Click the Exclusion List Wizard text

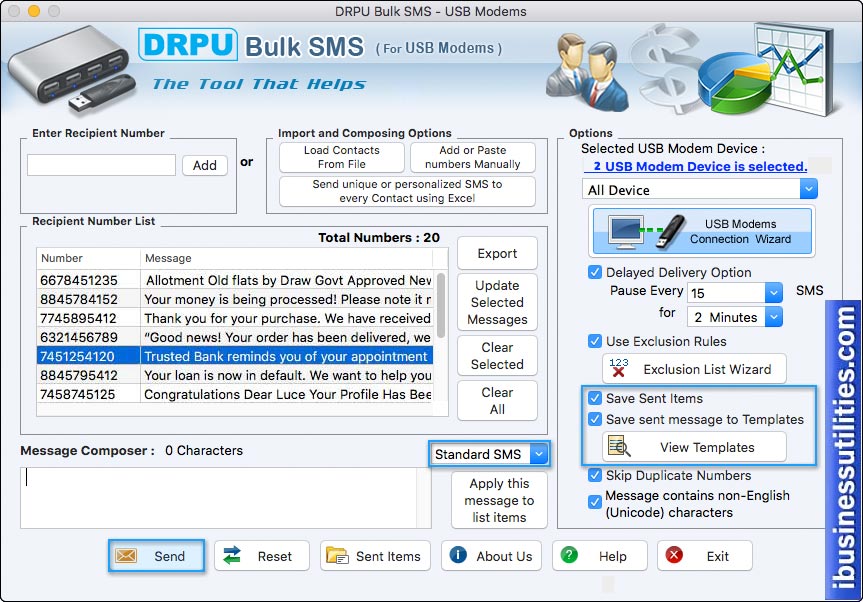click(x=707, y=369)
